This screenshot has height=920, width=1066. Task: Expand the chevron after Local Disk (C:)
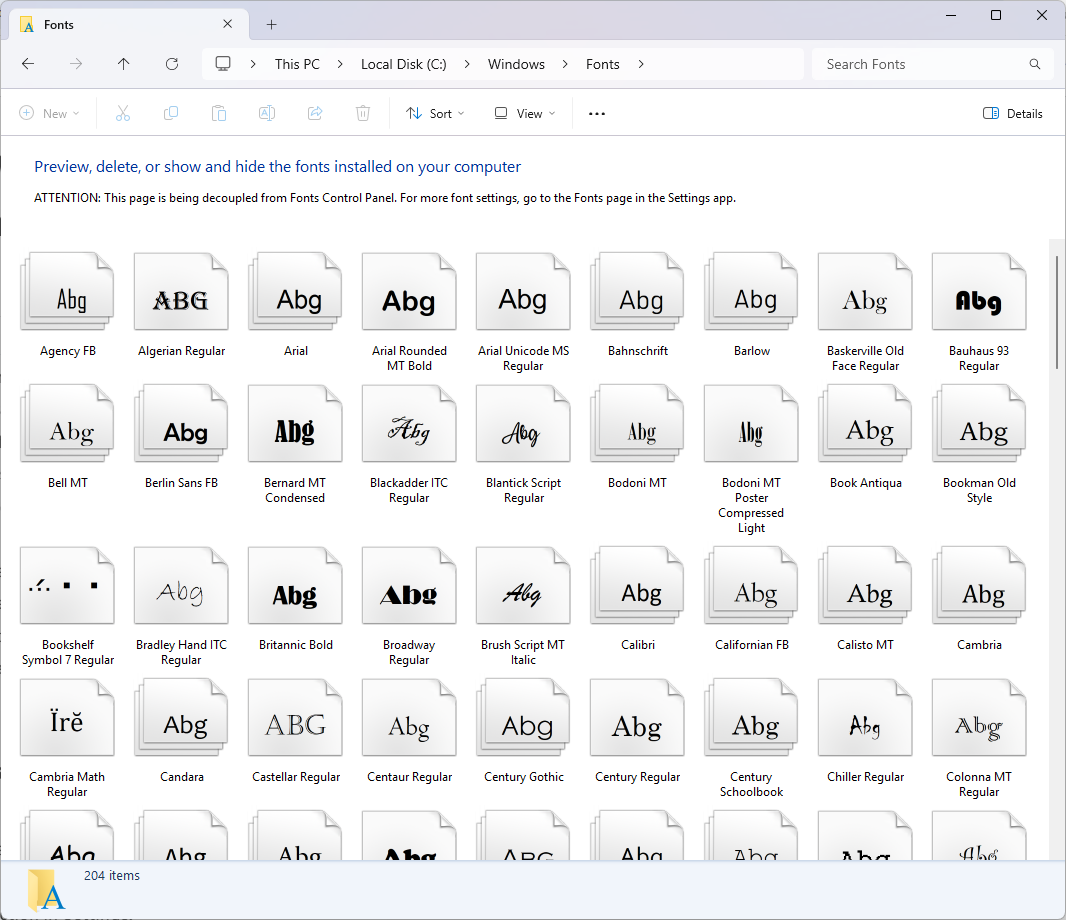467,64
